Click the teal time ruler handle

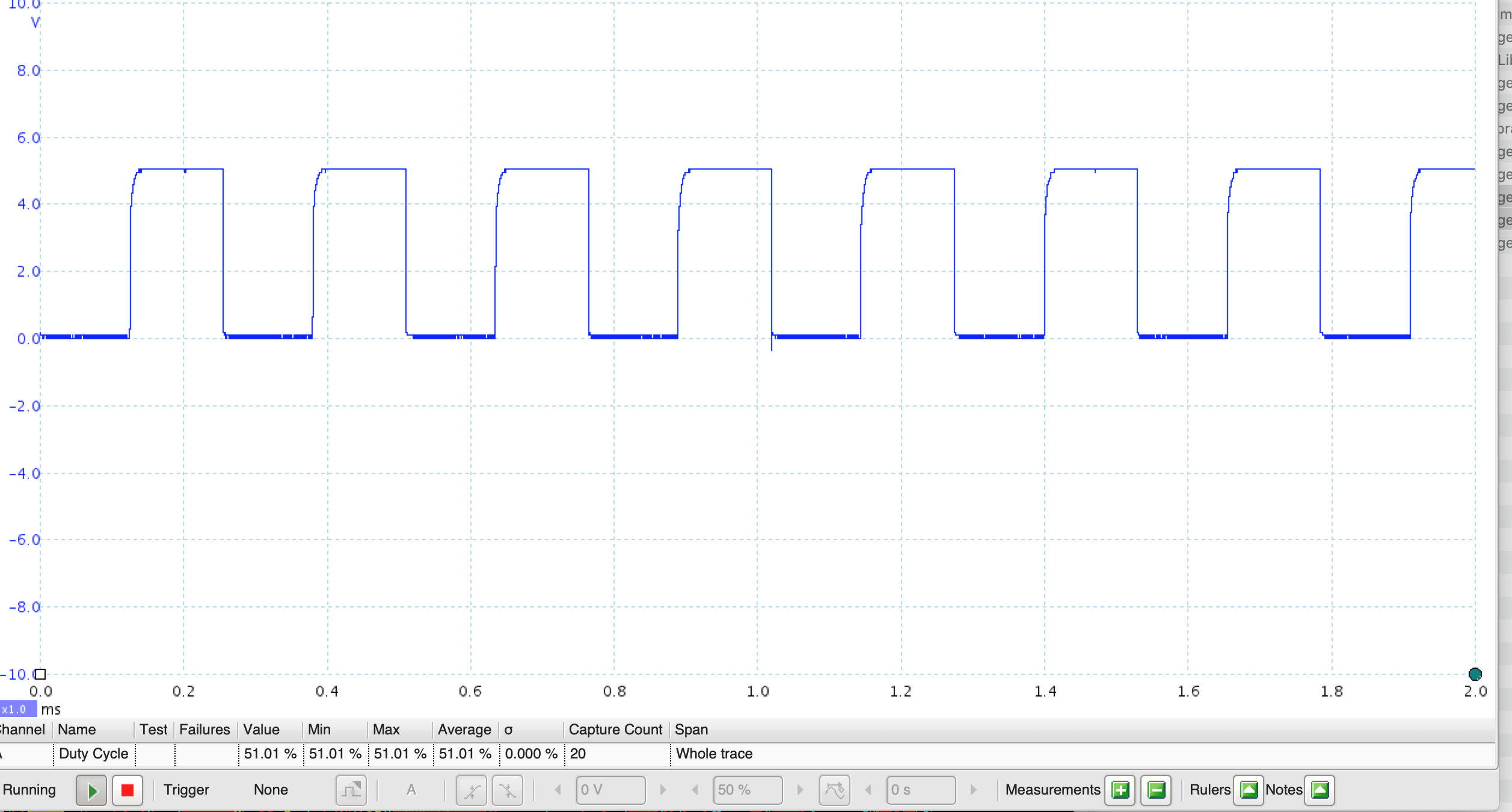pos(1475,674)
